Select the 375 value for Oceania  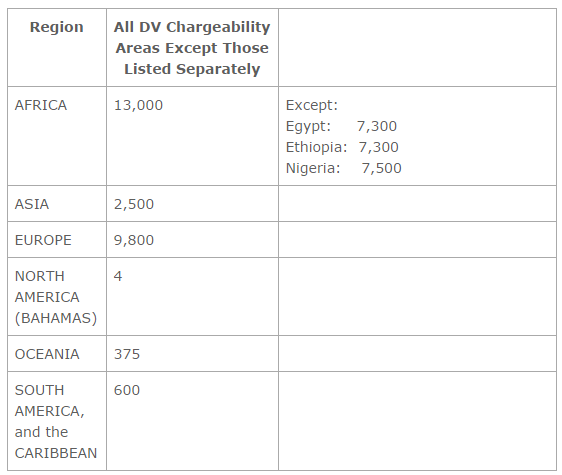pyautogui.click(x=127, y=354)
